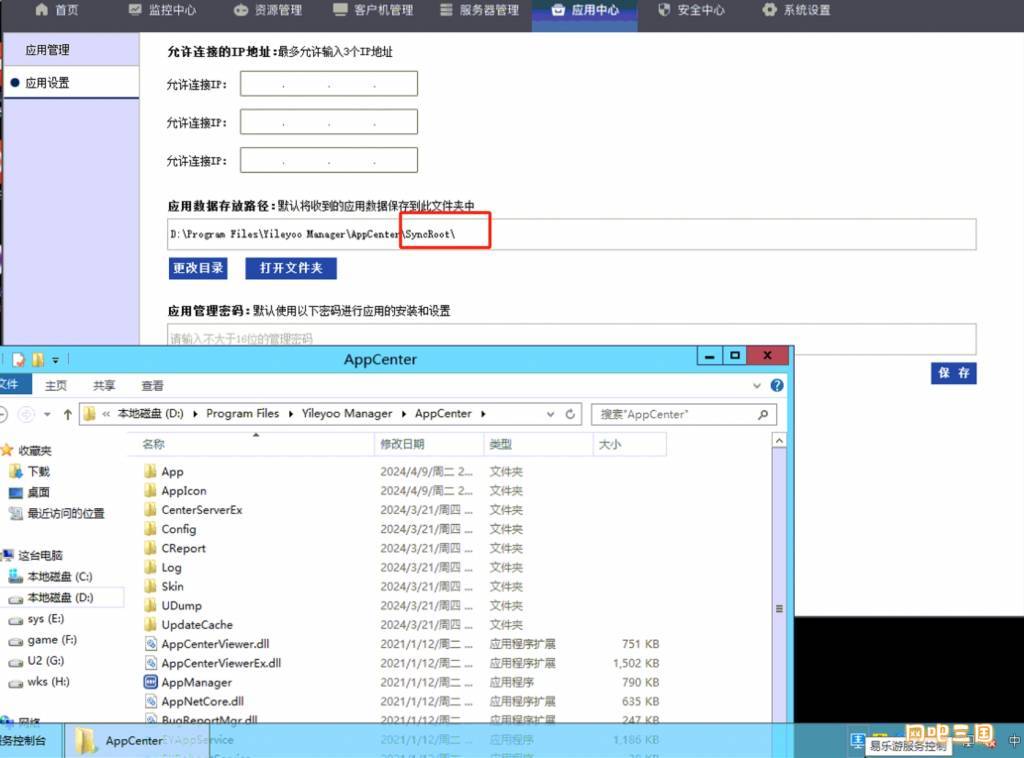The height and width of the screenshot is (758, 1024).
Task: Click 本地磁盘 (D:) in address bar
Action: (x=150, y=413)
